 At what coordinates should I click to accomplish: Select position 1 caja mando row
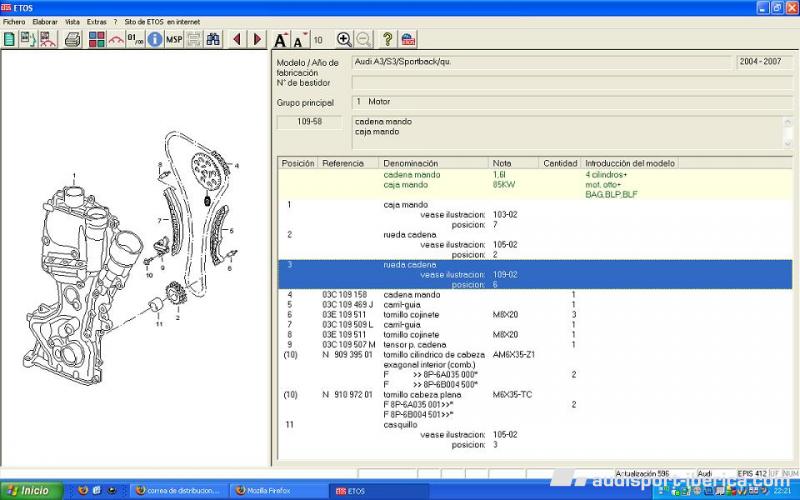coord(535,215)
